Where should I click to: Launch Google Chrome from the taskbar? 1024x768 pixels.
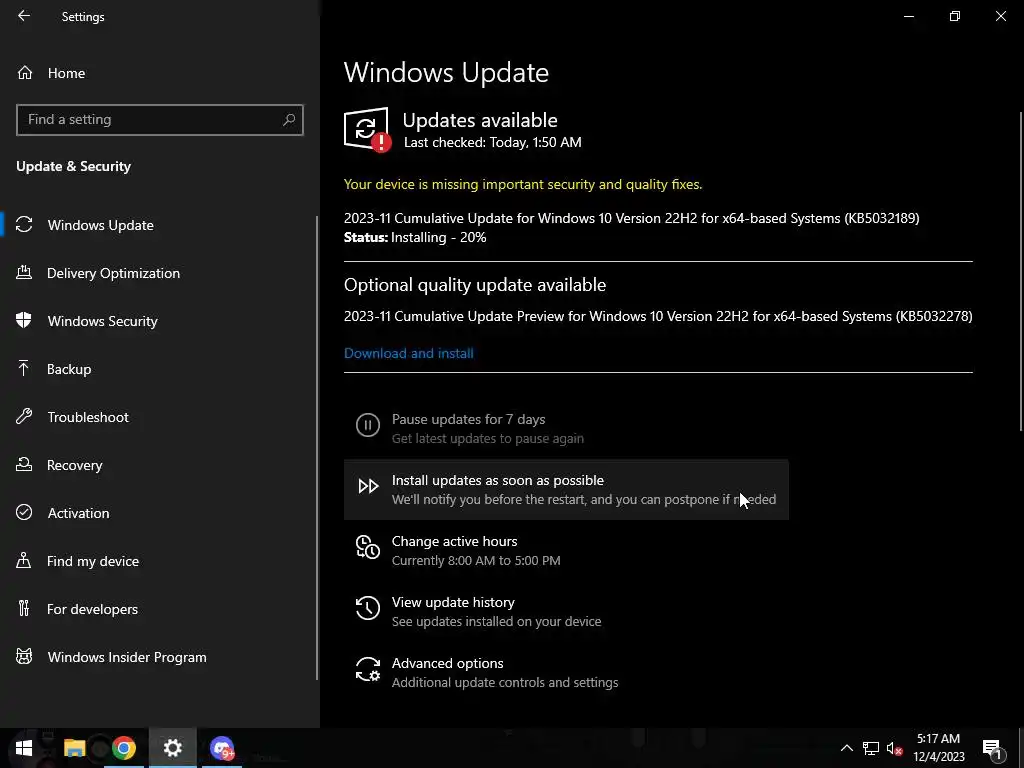click(123, 748)
